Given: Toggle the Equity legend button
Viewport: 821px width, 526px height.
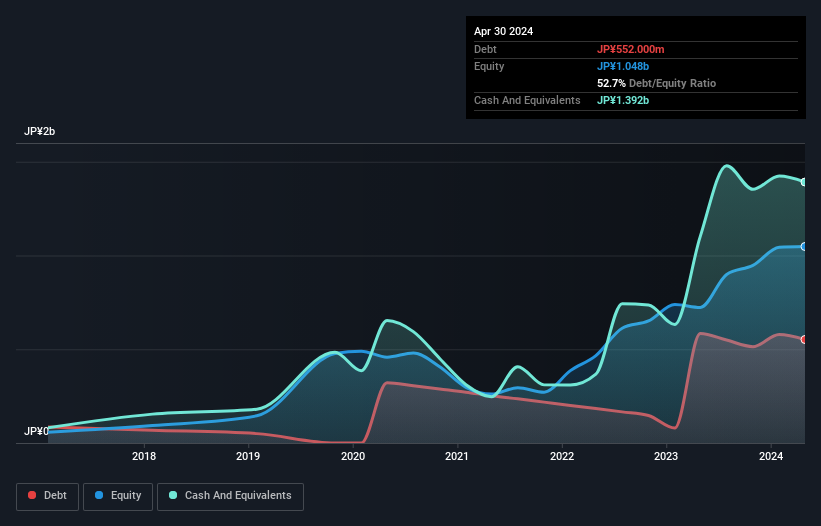Looking at the screenshot, I should [118, 496].
